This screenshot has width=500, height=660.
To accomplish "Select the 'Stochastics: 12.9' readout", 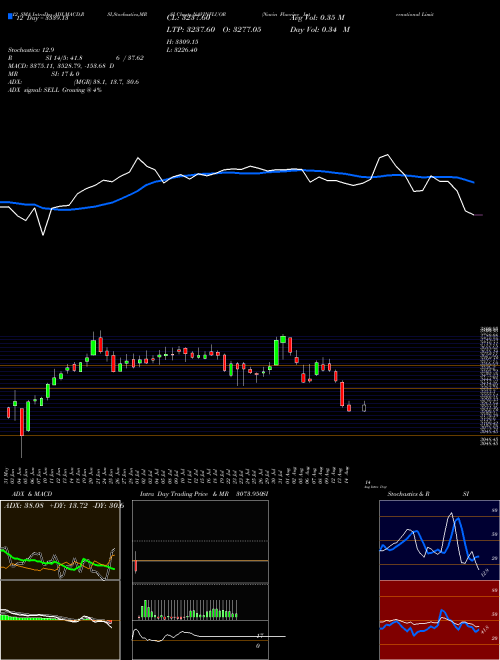I will tap(31, 50).
